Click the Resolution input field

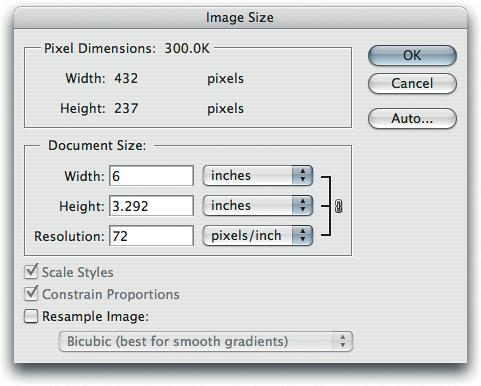coord(151,236)
